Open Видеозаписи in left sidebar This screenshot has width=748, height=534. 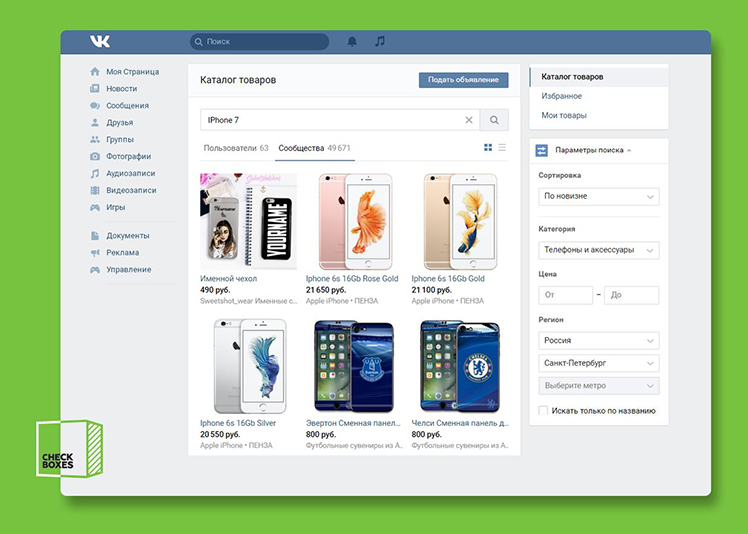click(x=131, y=190)
